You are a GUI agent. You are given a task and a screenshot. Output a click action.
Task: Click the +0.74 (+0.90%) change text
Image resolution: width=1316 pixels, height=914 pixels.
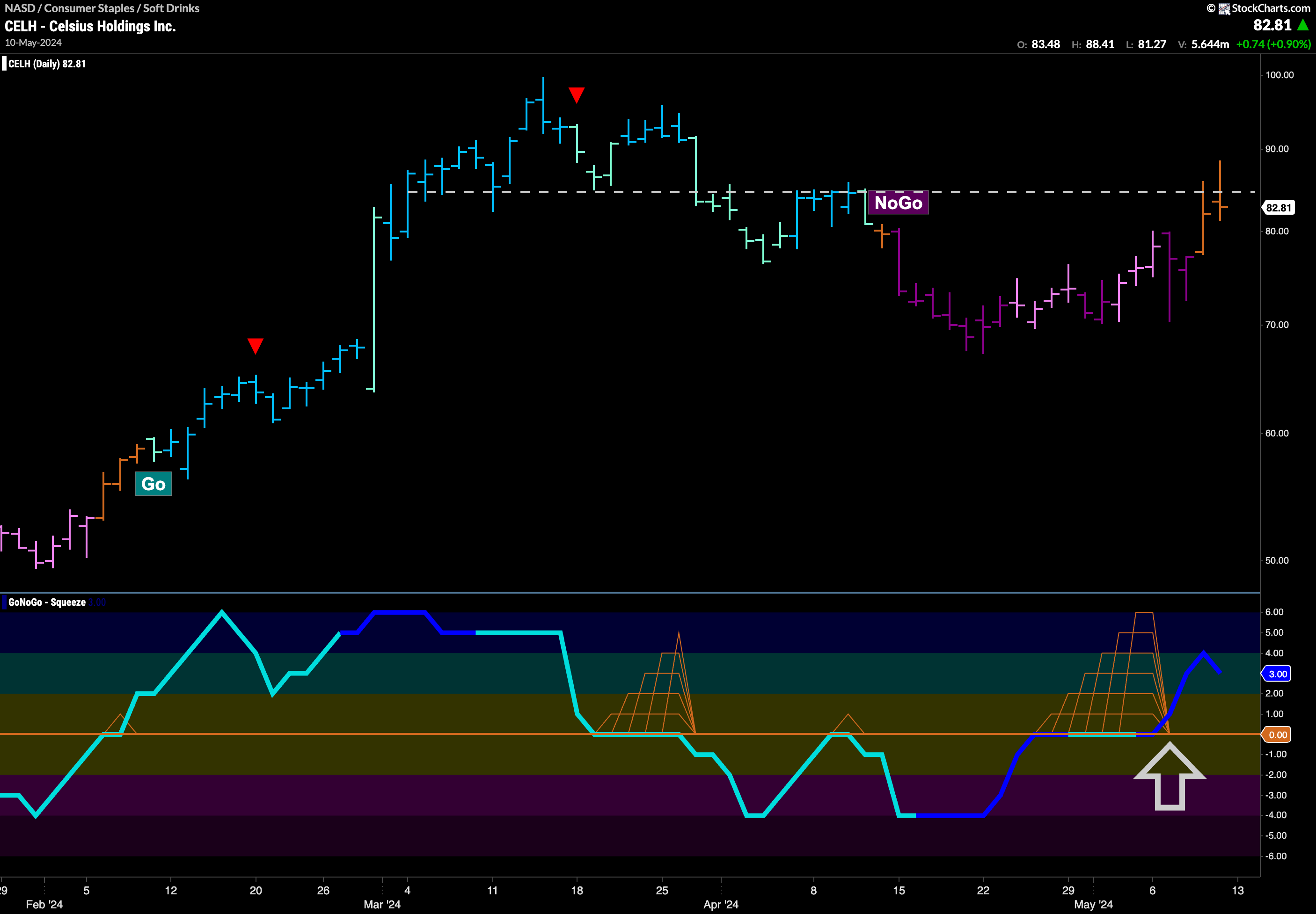pos(1273,44)
